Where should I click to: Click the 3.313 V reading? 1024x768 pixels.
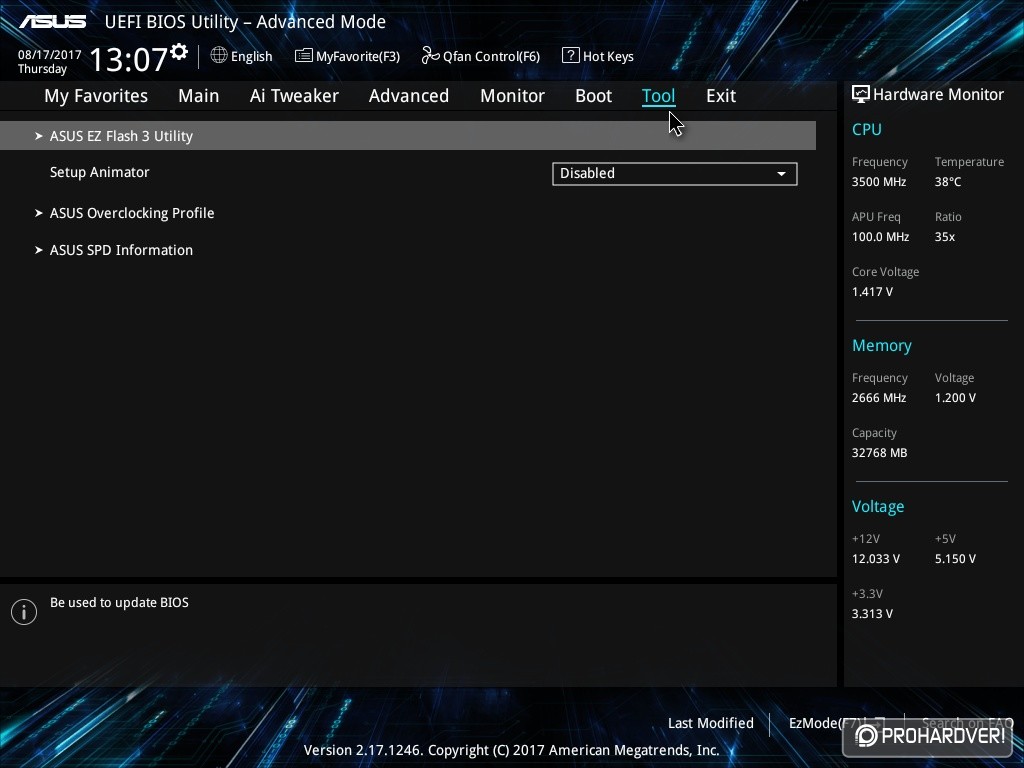pyautogui.click(x=872, y=614)
